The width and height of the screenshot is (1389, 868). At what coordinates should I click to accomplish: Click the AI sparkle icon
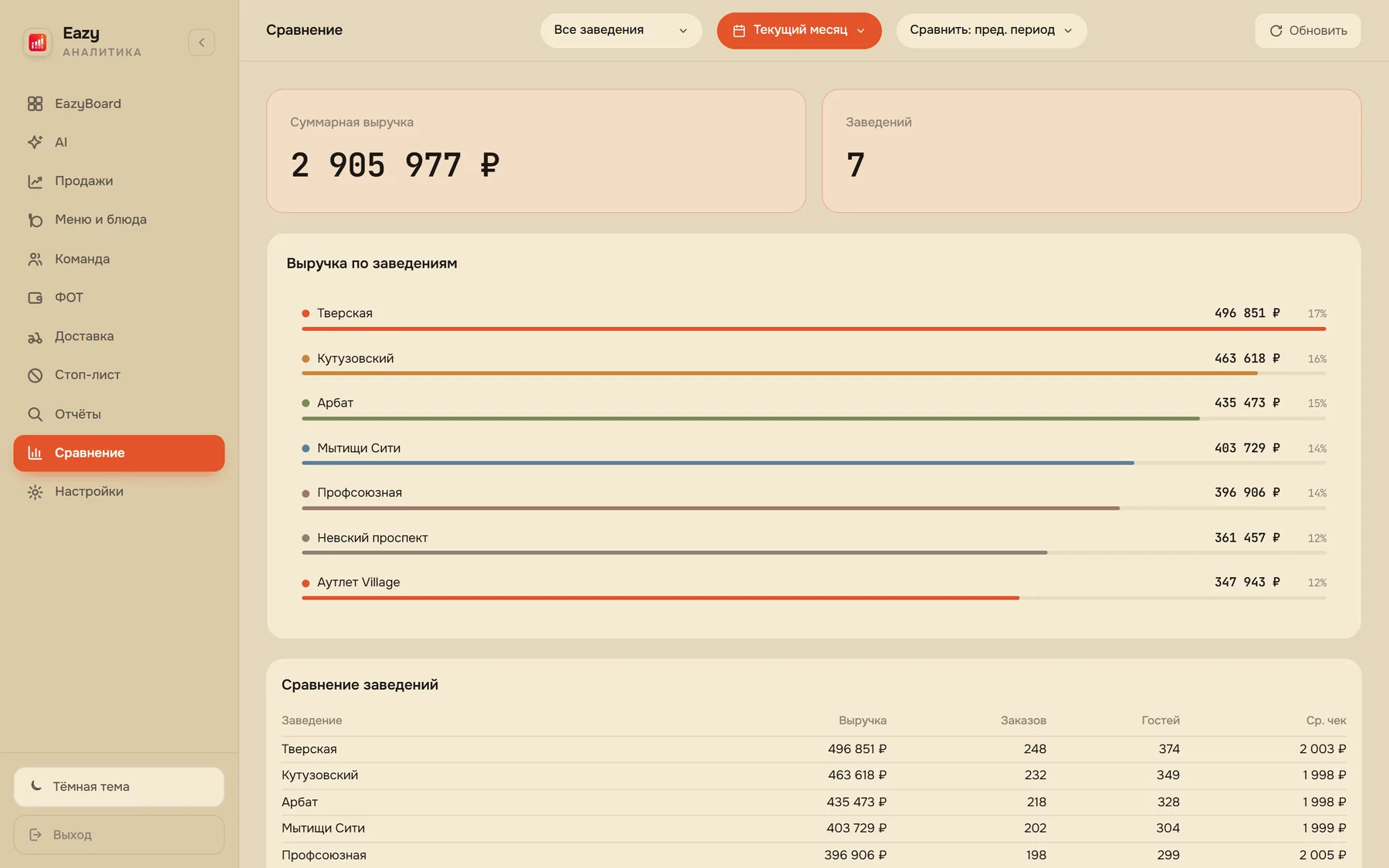[x=35, y=142]
